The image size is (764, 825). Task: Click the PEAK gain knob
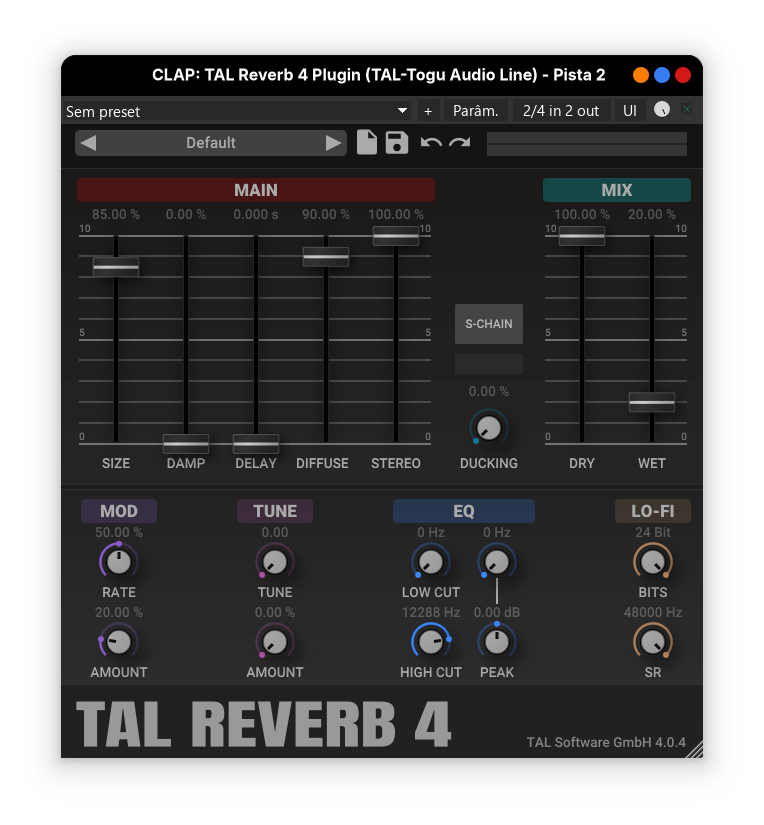[497, 642]
